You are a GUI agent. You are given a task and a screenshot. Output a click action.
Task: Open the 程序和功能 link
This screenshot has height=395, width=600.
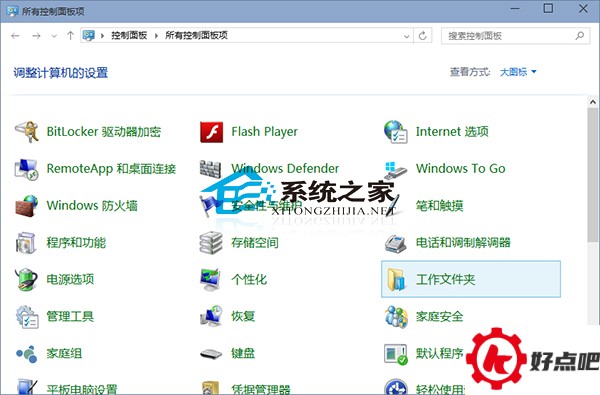click(76, 243)
